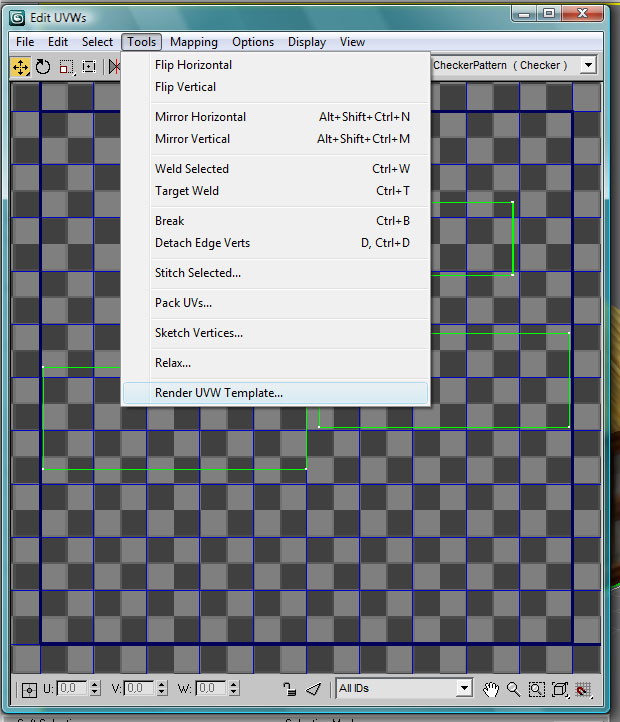This screenshot has height=722, width=620.
Task: Choose Render UVW Template...
Action: point(275,393)
